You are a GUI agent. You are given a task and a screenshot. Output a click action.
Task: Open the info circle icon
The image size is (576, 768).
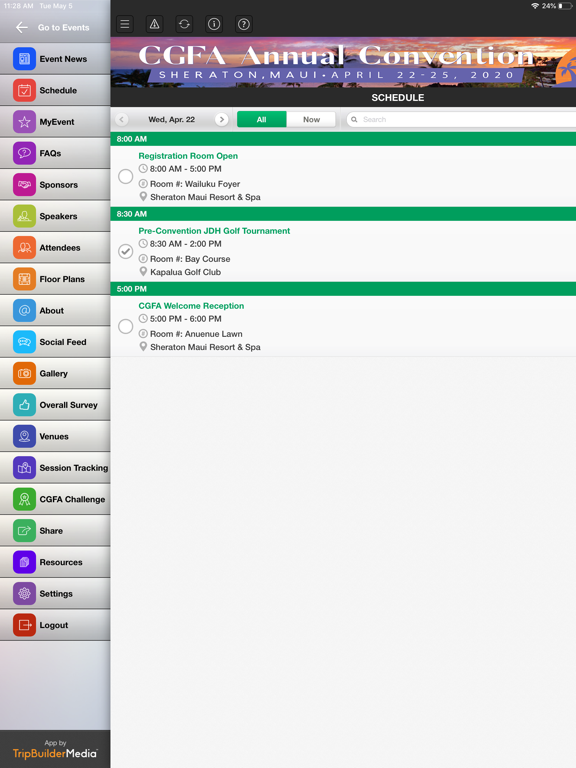(x=214, y=24)
